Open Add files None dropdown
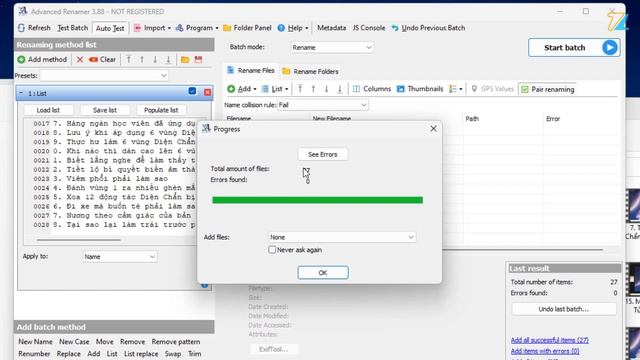 [342, 237]
